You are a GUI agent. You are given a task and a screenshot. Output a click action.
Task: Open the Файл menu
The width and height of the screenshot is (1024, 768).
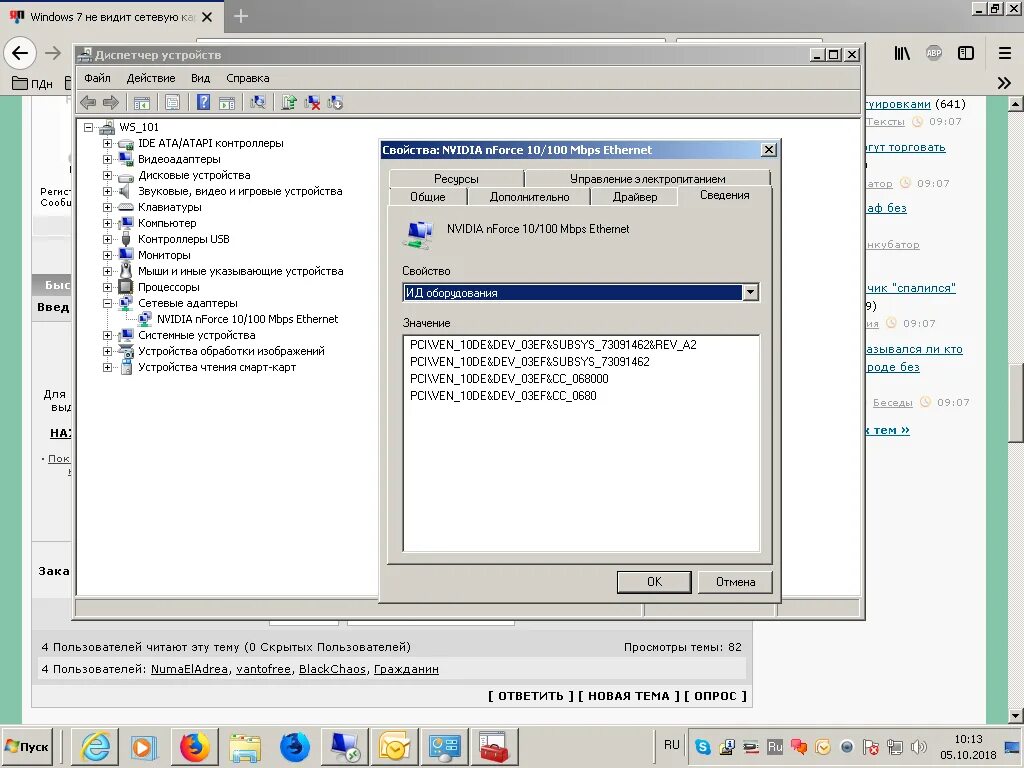pos(97,78)
